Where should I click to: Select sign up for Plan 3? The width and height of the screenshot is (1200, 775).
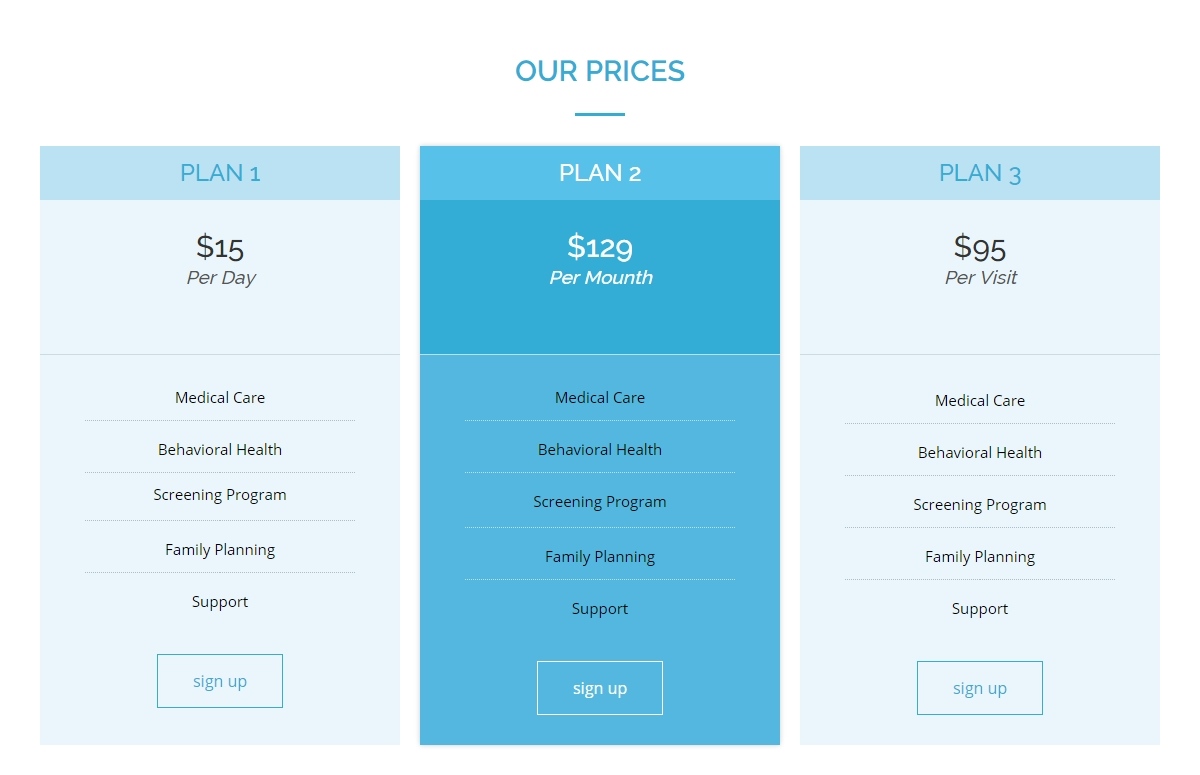coord(980,688)
